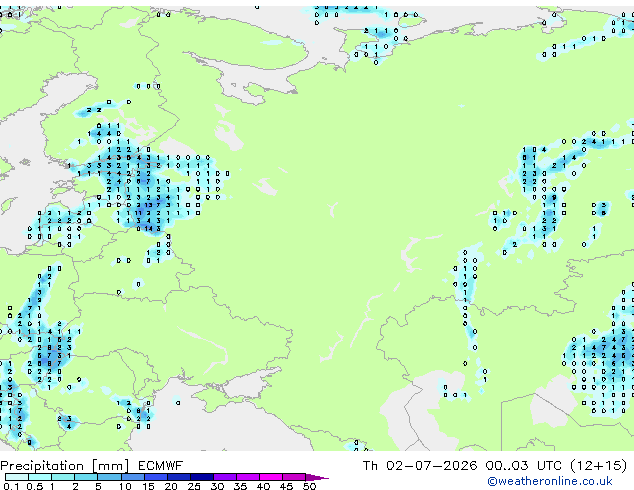Select the 1–2 mm legend color box
The height and width of the screenshot is (490, 634).
point(63,477)
